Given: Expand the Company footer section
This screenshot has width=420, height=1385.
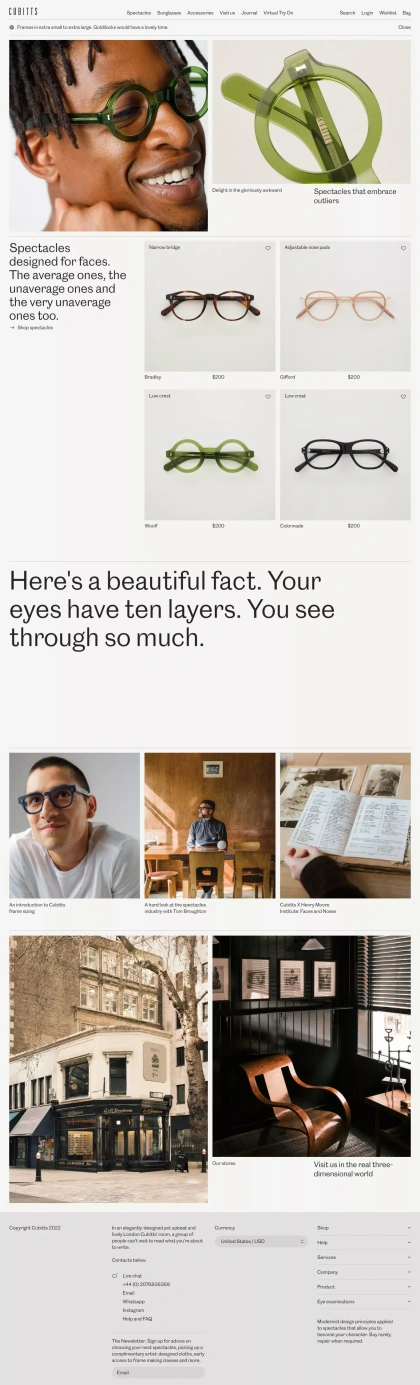Looking at the screenshot, I should [363, 1272].
